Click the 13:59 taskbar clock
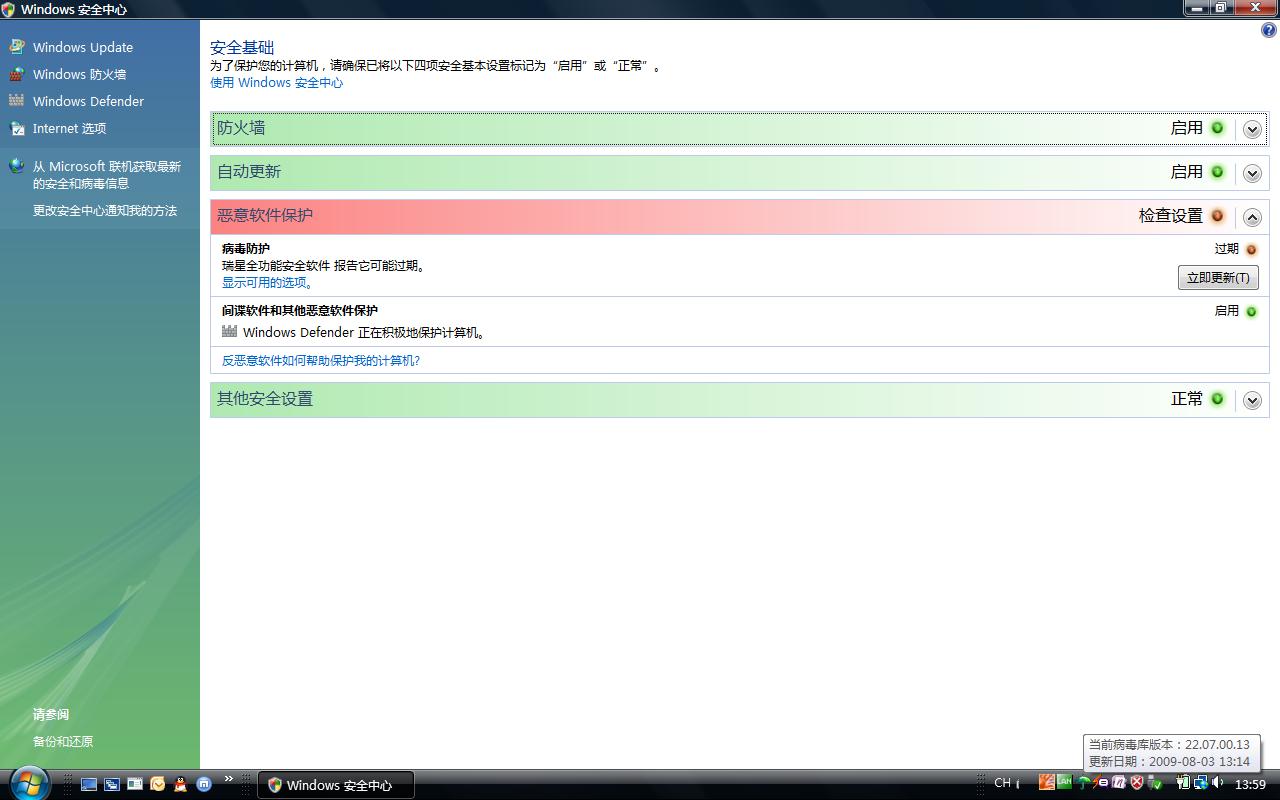 1250,784
